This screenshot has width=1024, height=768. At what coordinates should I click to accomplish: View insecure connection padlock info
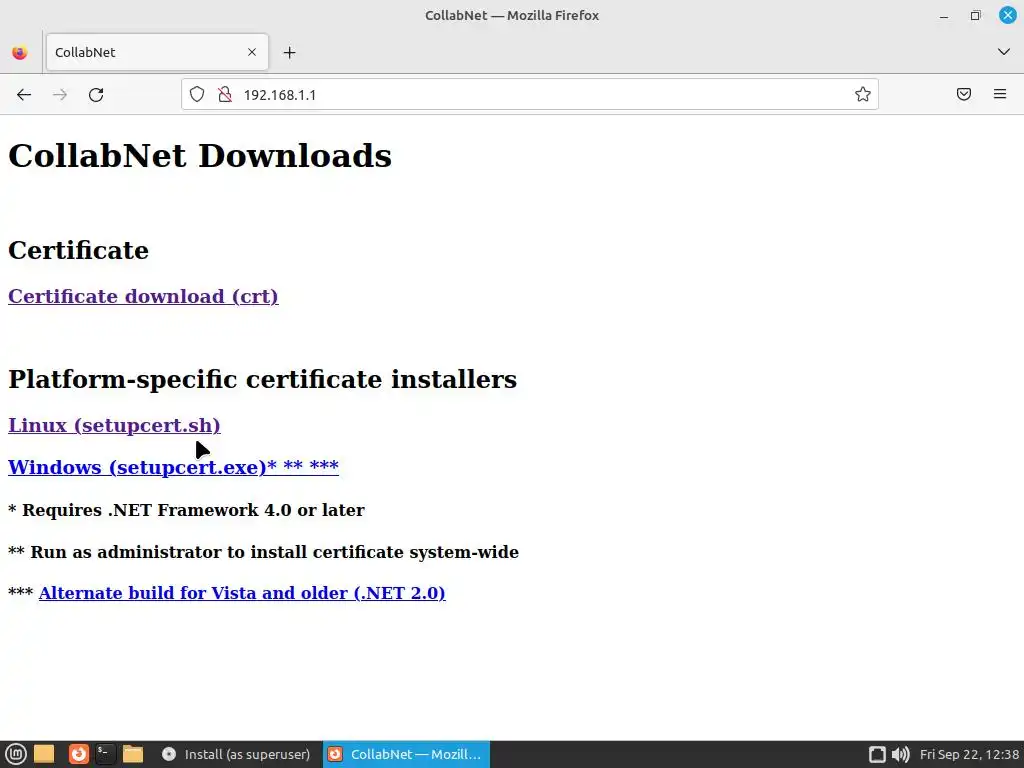tap(225, 95)
